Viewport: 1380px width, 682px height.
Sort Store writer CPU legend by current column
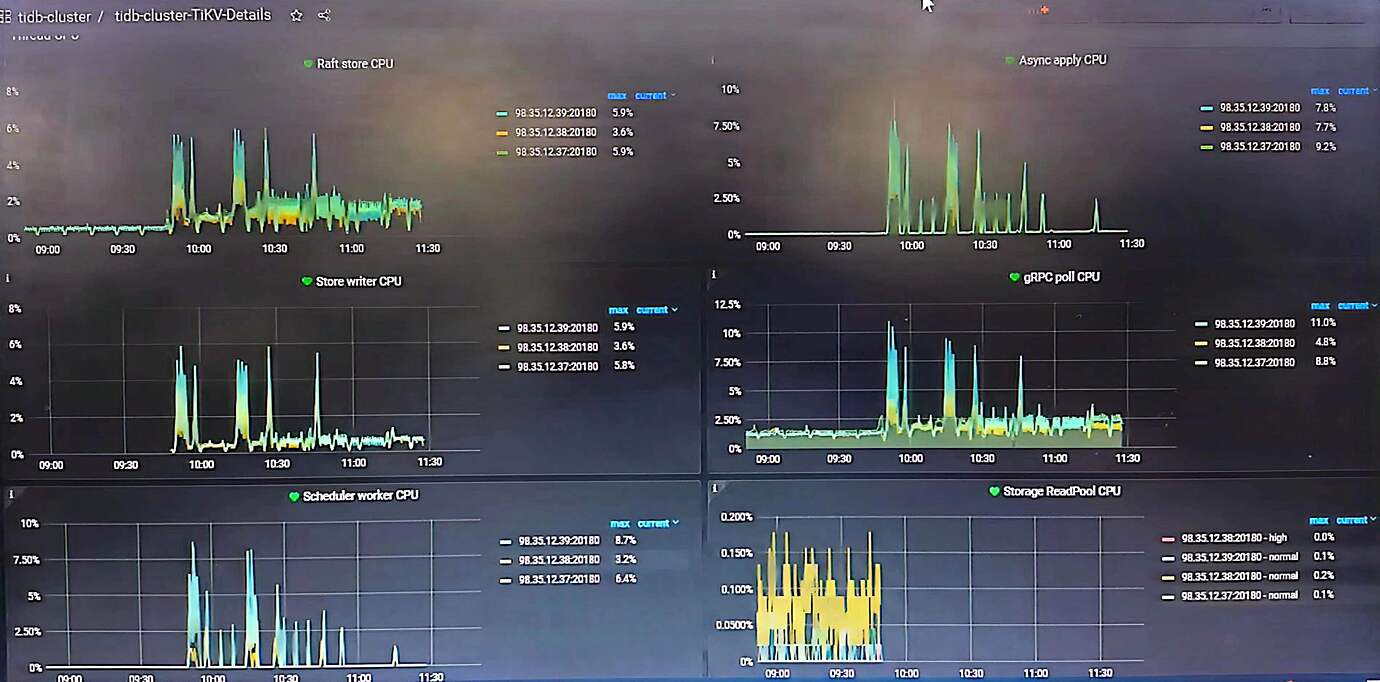[x=654, y=310]
